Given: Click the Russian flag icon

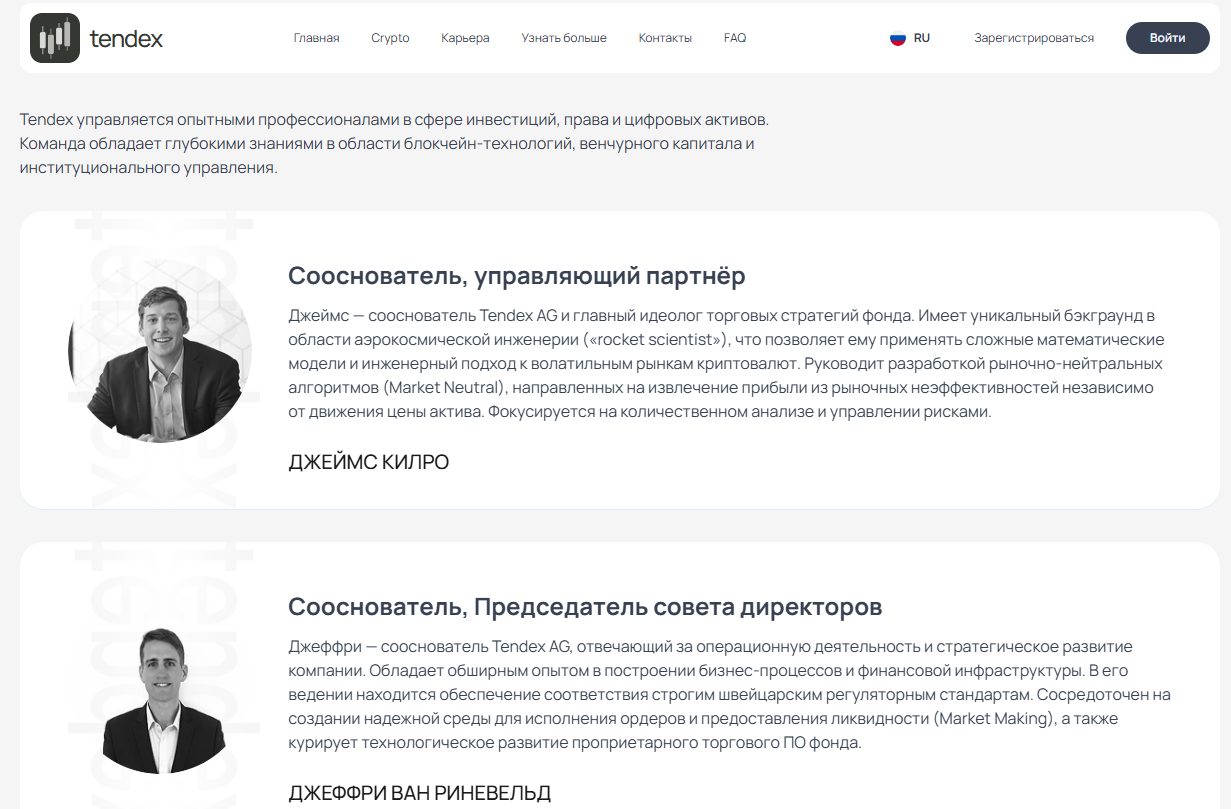Looking at the screenshot, I should (x=898, y=38).
